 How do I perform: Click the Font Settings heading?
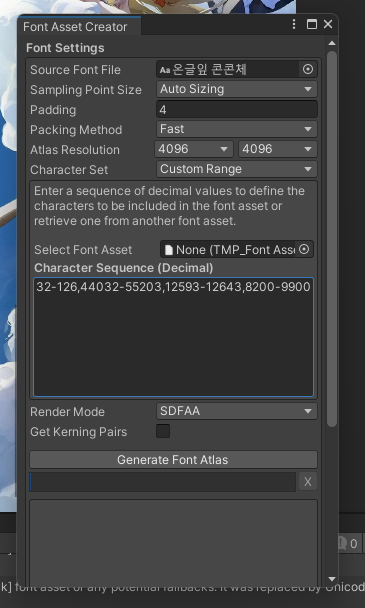(x=65, y=48)
